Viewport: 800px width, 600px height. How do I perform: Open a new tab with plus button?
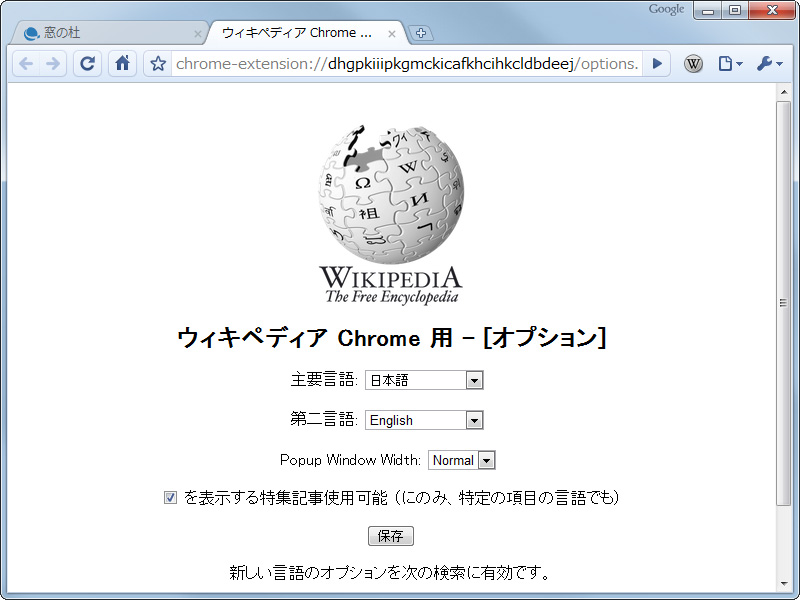421,33
